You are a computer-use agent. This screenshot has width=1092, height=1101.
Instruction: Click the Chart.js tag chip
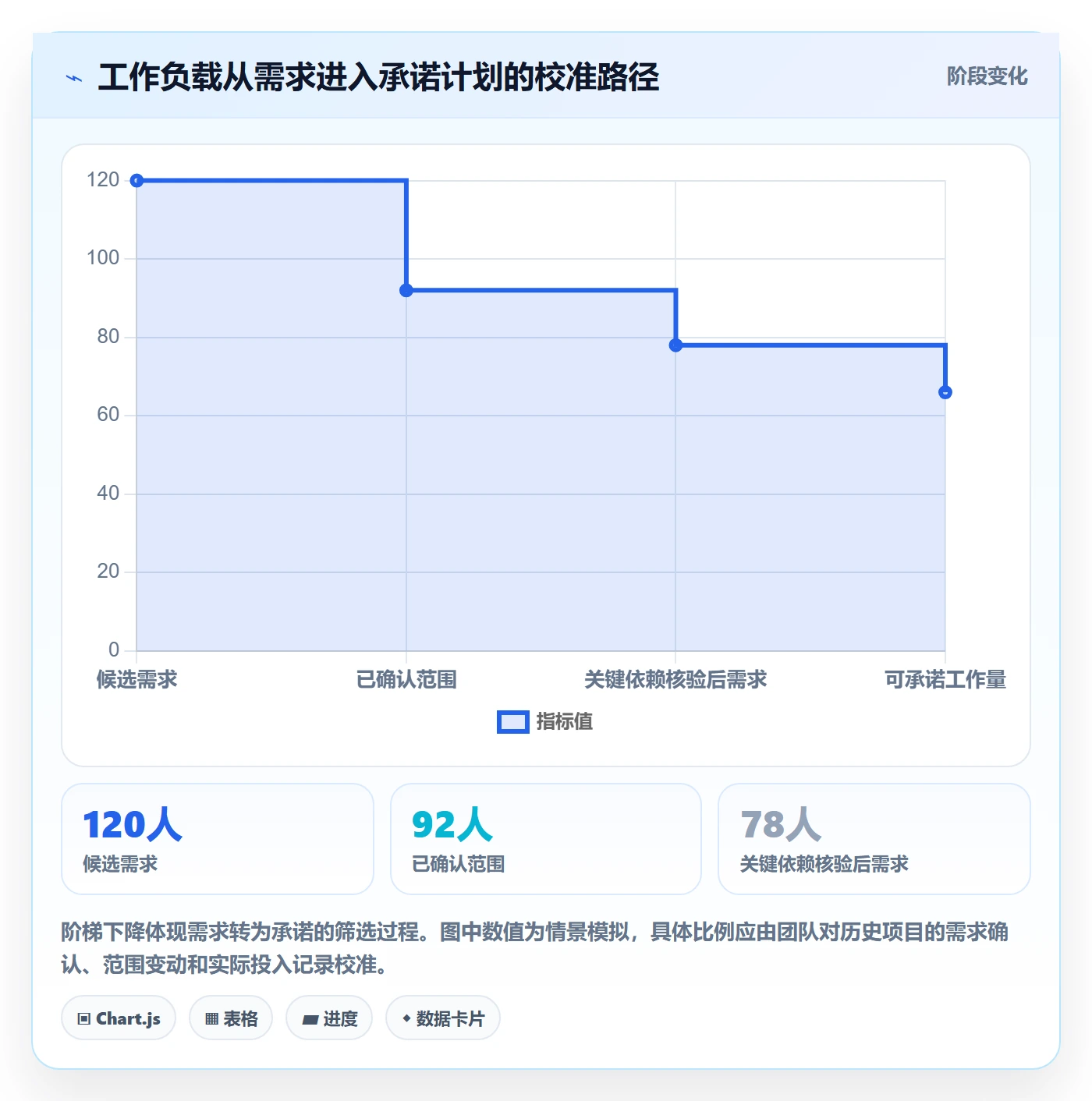pos(119,1018)
